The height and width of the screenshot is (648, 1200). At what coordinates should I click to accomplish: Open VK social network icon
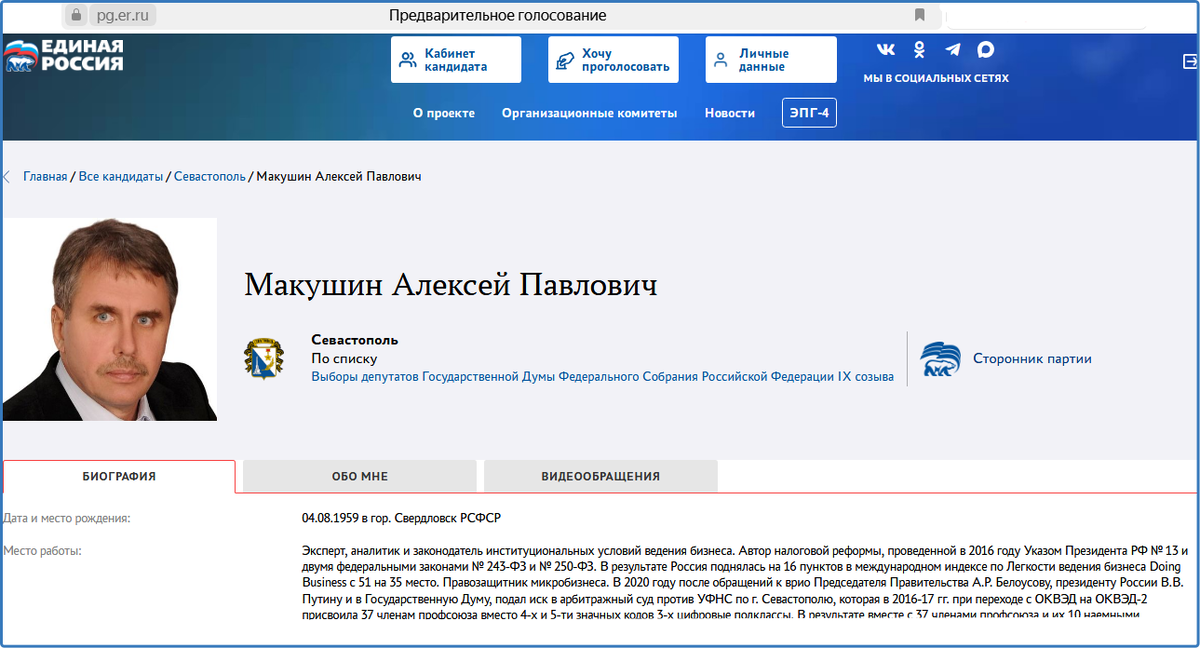tap(886, 50)
